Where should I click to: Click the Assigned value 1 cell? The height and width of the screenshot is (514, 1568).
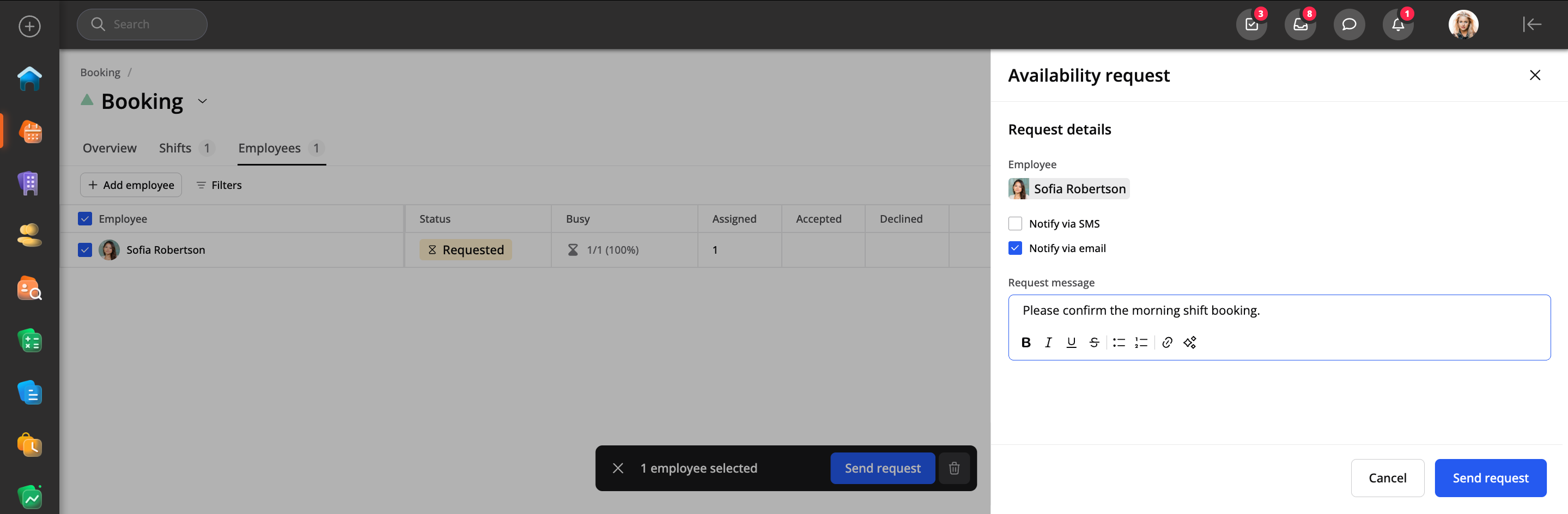point(739,249)
